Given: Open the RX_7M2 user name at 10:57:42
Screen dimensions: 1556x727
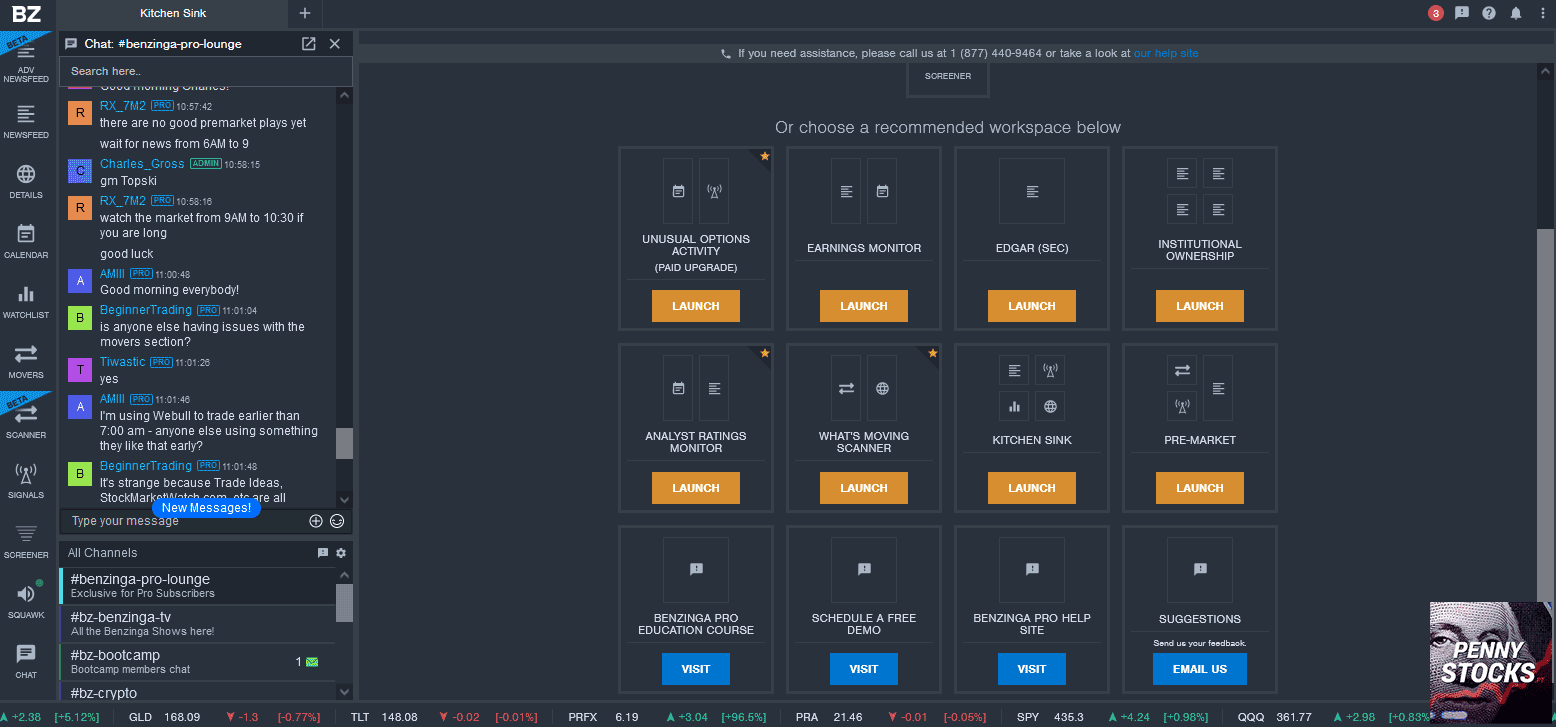Looking at the screenshot, I should point(123,105).
